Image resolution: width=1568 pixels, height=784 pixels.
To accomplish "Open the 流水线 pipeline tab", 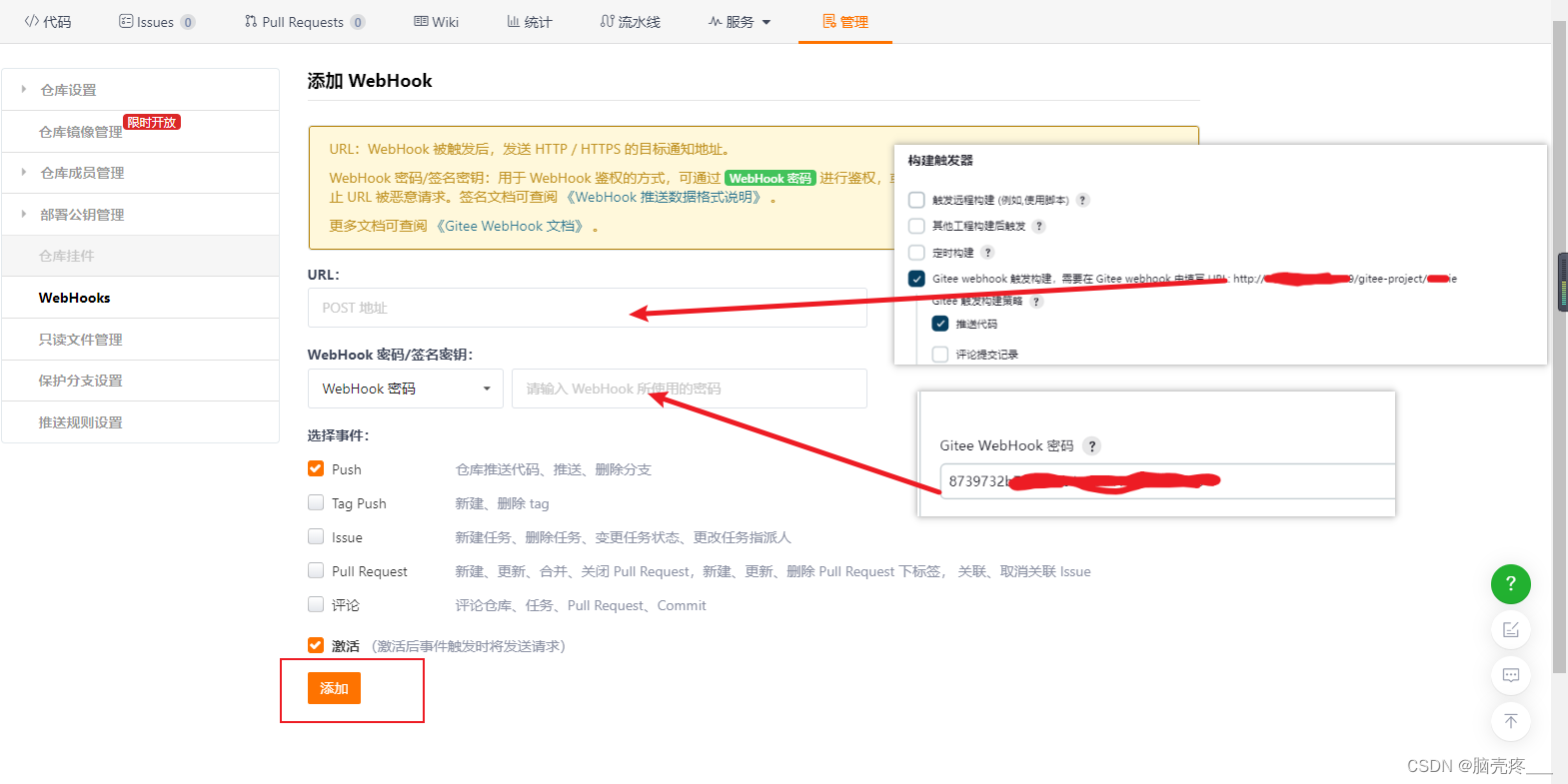I will point(631,22).
